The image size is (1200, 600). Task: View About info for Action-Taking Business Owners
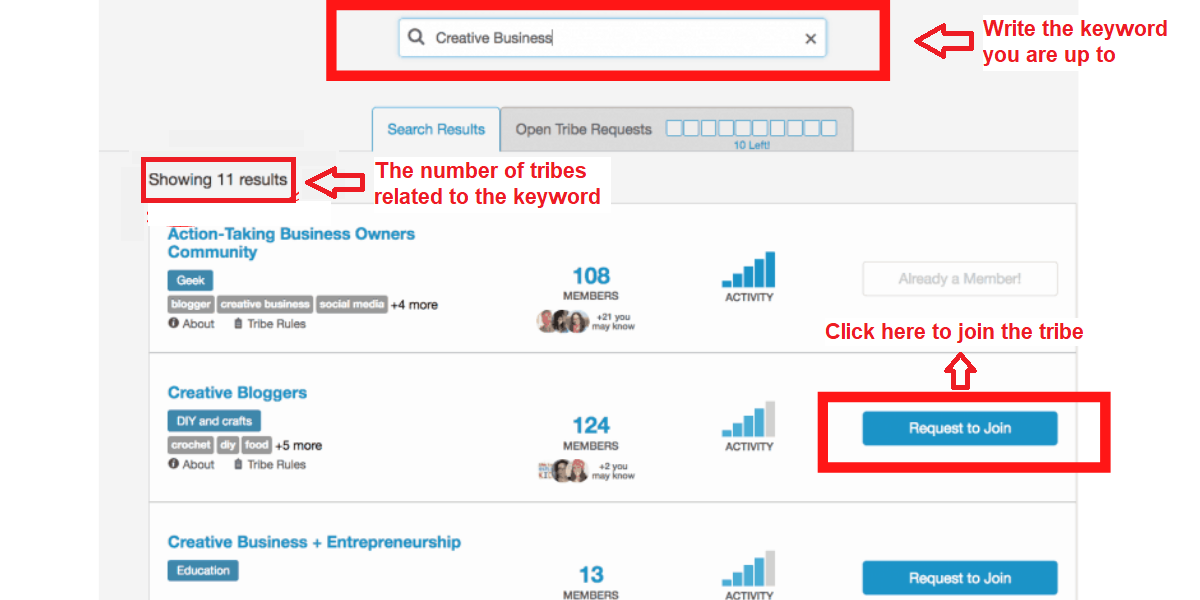(191, 324)
